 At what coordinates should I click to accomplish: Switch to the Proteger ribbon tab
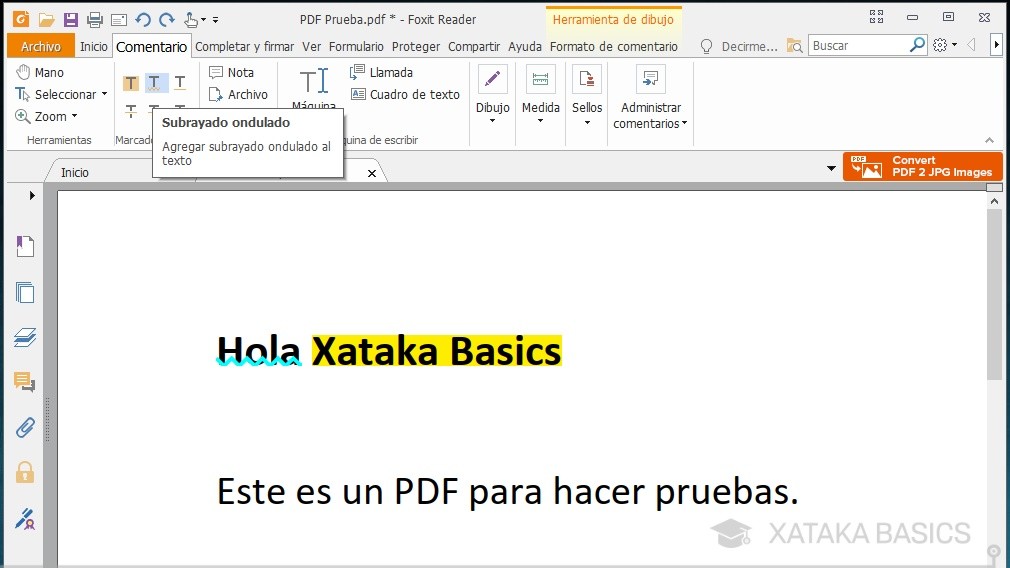coord(416,46)
